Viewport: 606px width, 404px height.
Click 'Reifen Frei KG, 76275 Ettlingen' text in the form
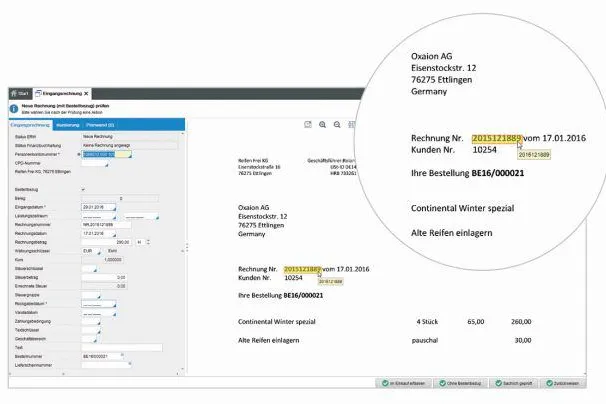click(43, 172)
